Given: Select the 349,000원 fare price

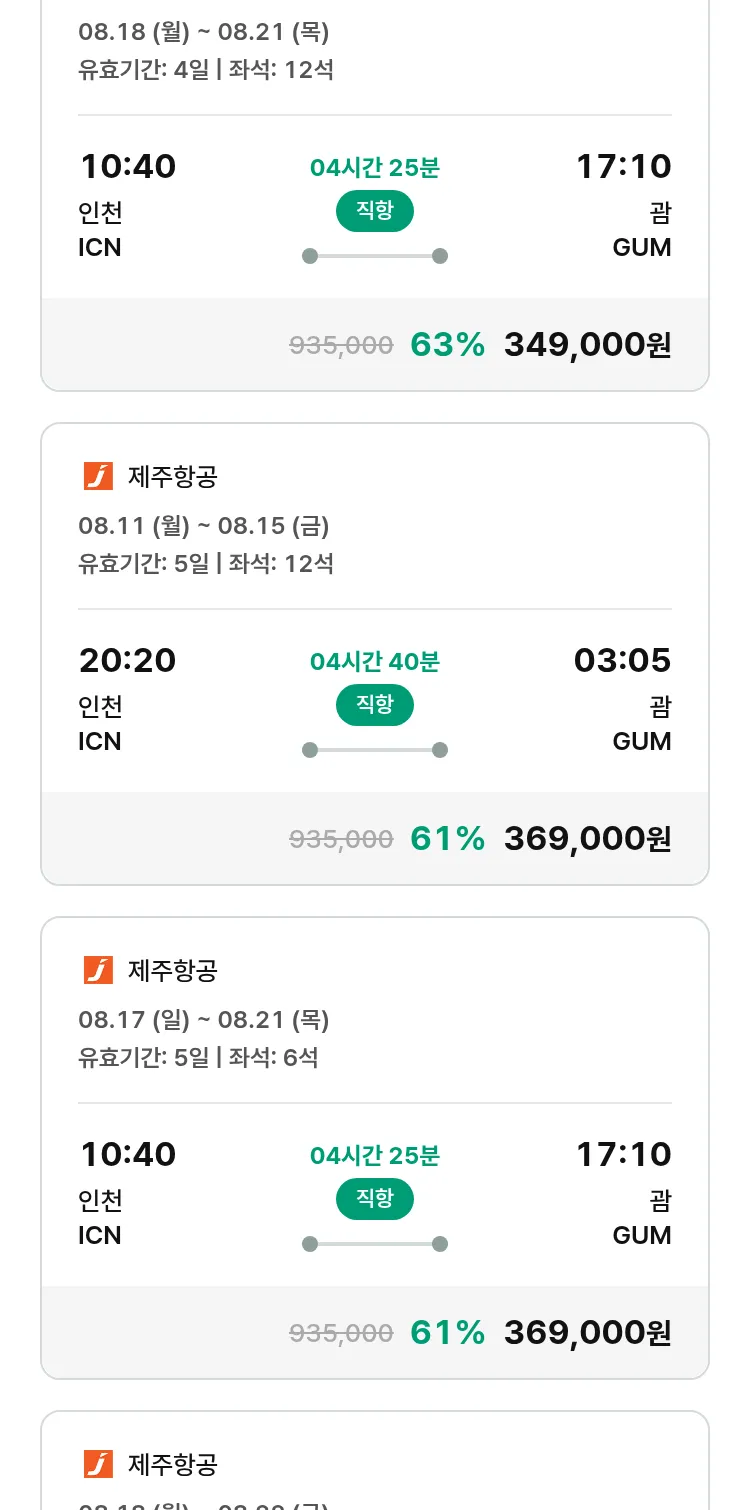Looking at the screenshot, I should [587, 345].
